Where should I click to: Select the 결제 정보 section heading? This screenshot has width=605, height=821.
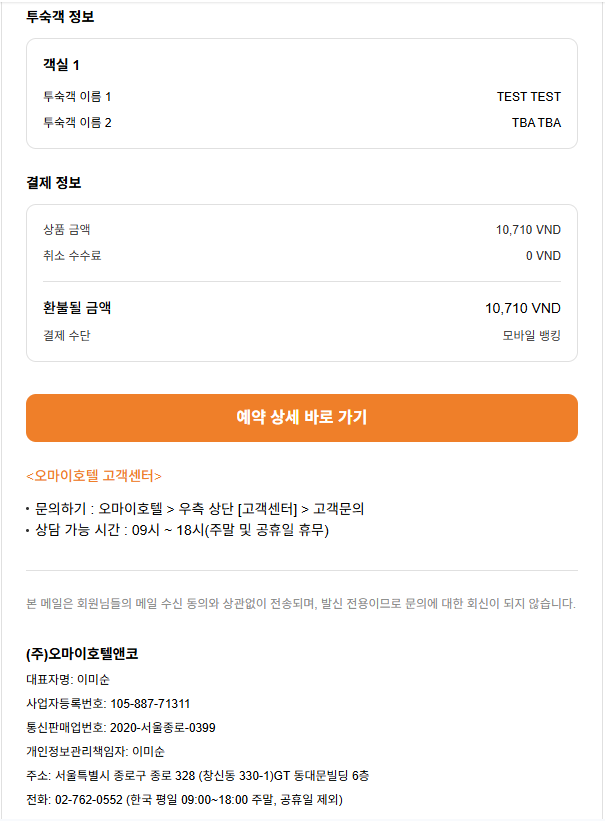point(54,182)
